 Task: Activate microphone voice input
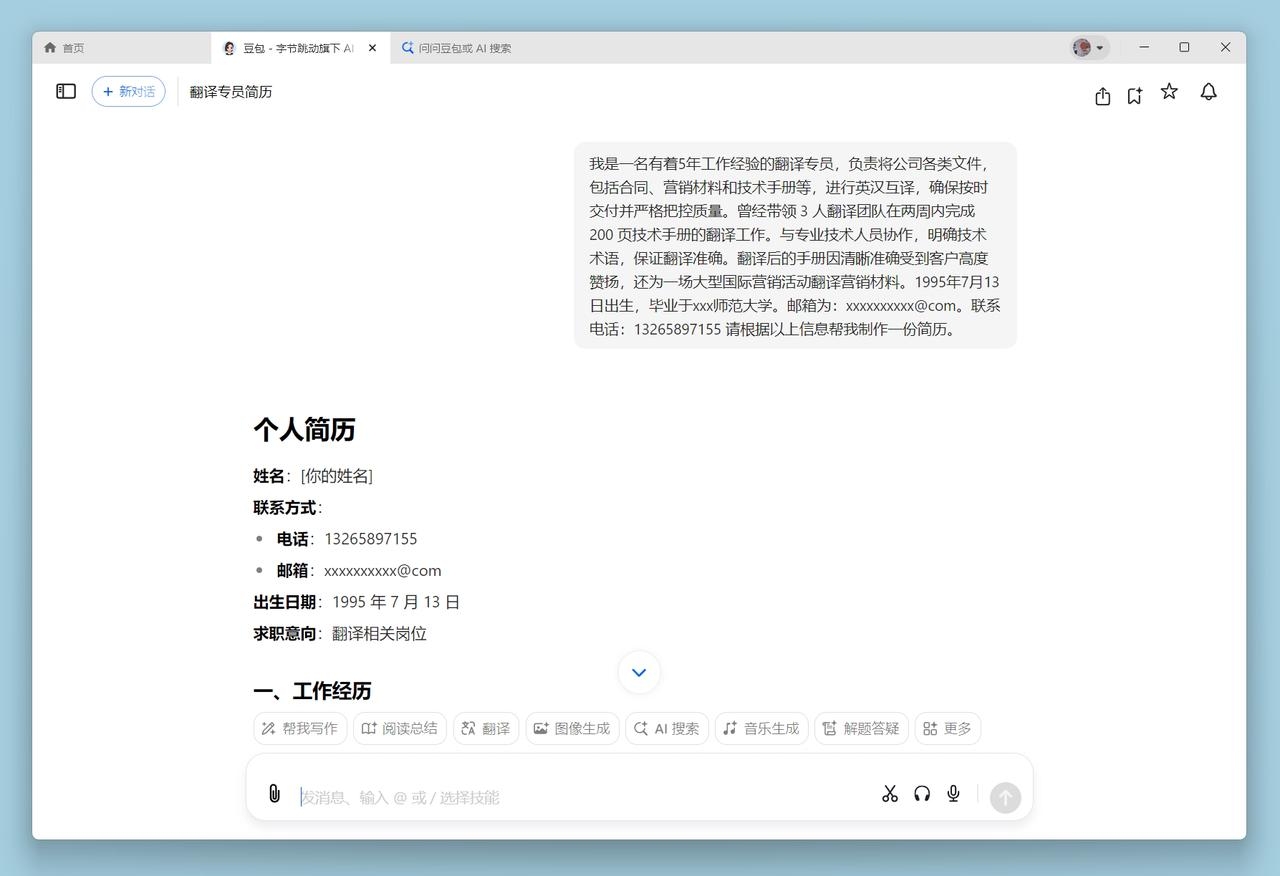pos(954,793)
